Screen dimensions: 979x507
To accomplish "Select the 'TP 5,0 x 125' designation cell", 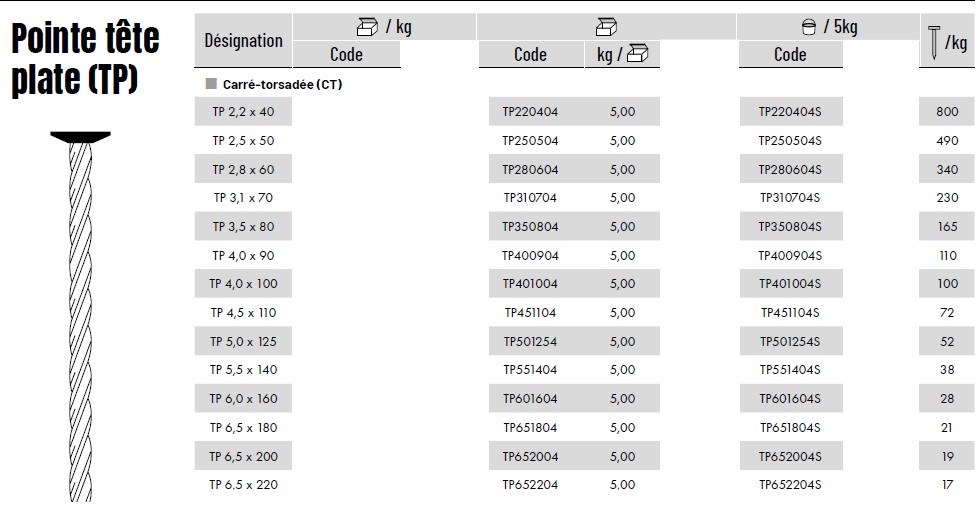I will (x=243, y=342).
